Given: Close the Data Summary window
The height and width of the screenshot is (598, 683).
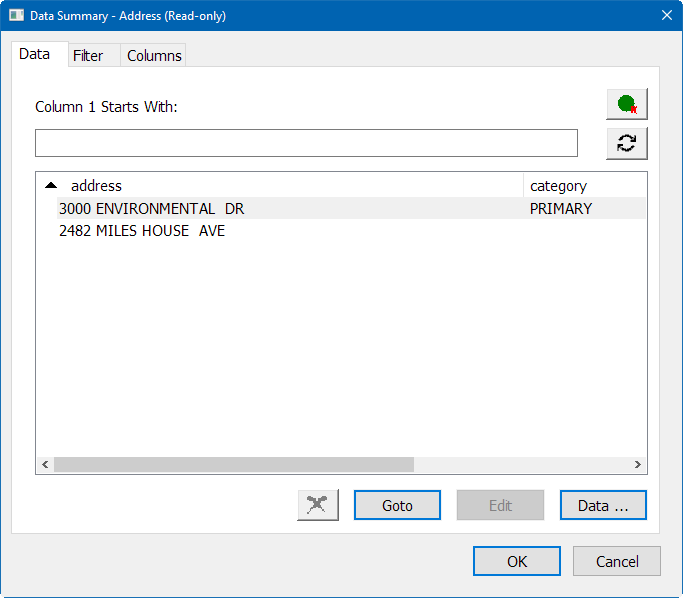Looking at the screenshot, I should 666,15.
